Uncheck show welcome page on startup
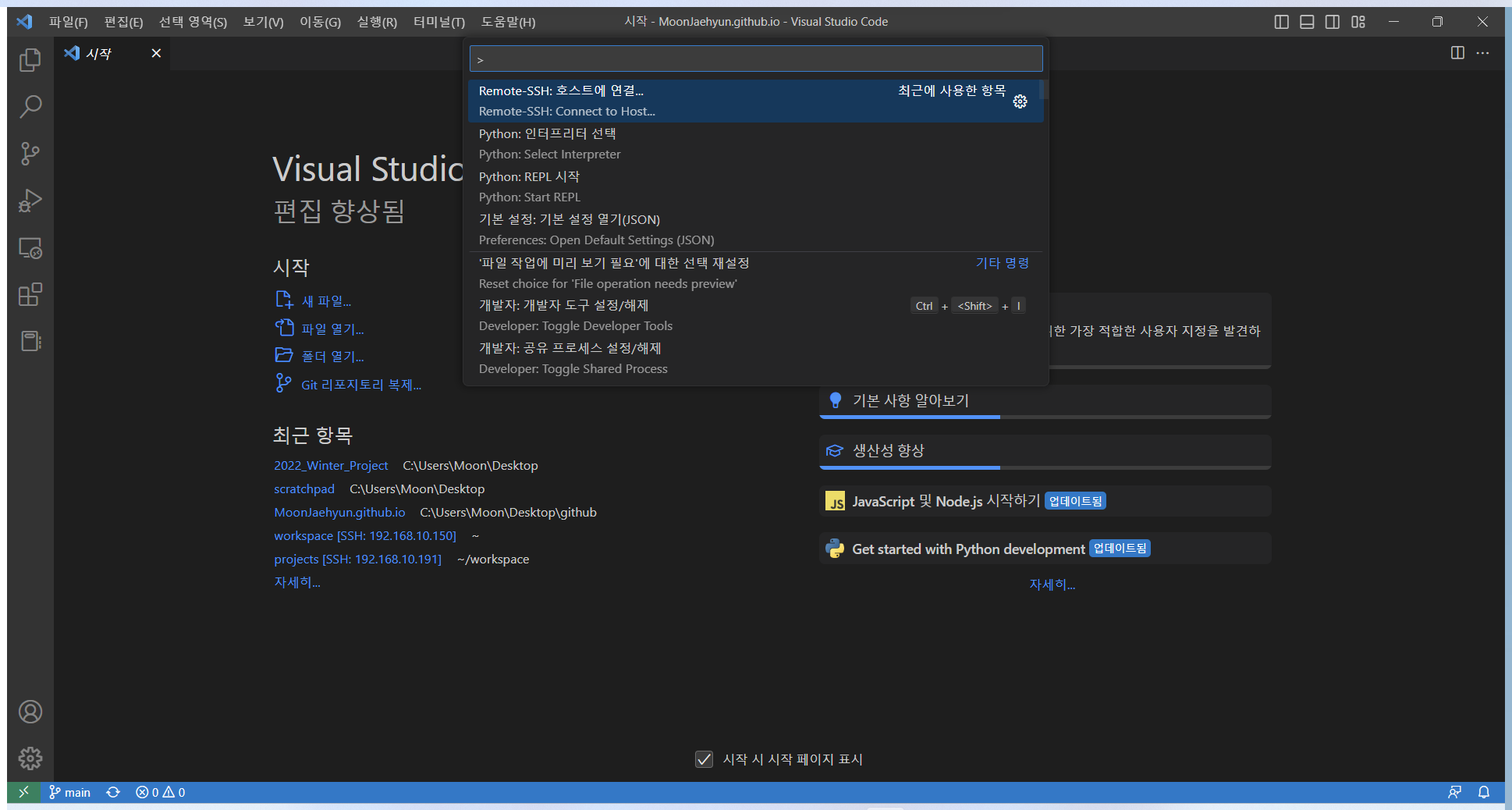This screenshot has width=1512, height=810. [704, 759]
